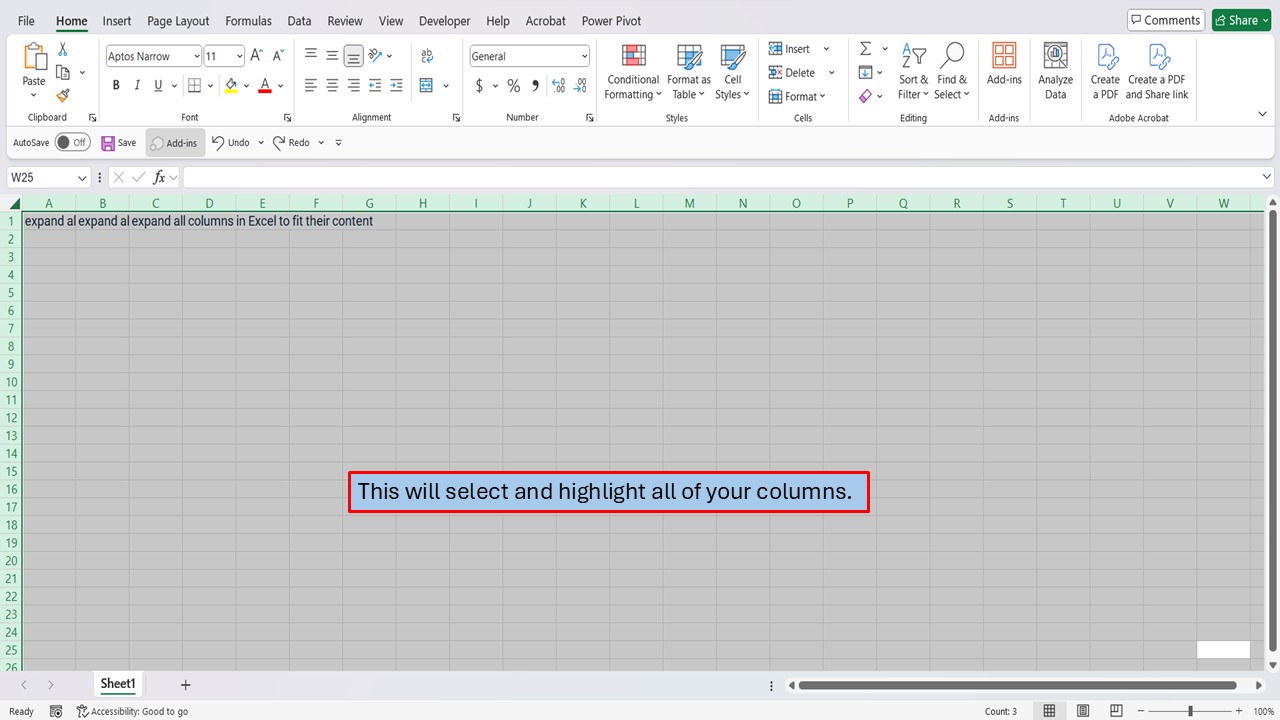Screen dimensions: 1280x720
Task: Open the Power Pivot menu
Action: [x=610, y=20]
